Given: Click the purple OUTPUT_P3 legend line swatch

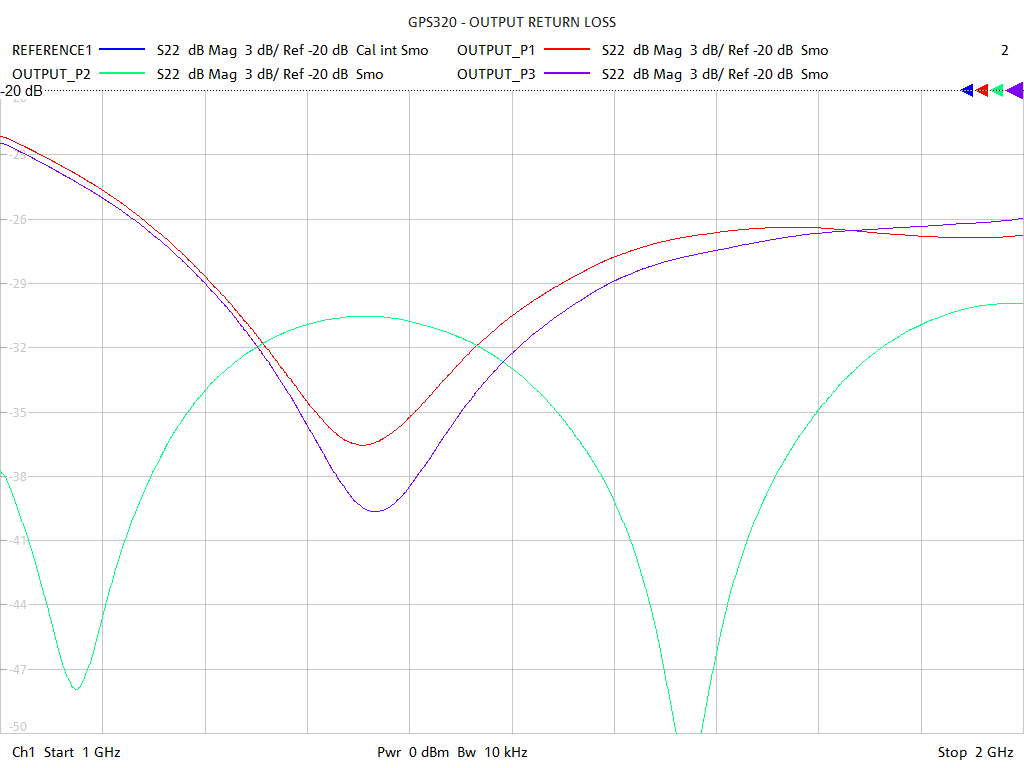Looking at the screenshot, I should coord(567,74).
